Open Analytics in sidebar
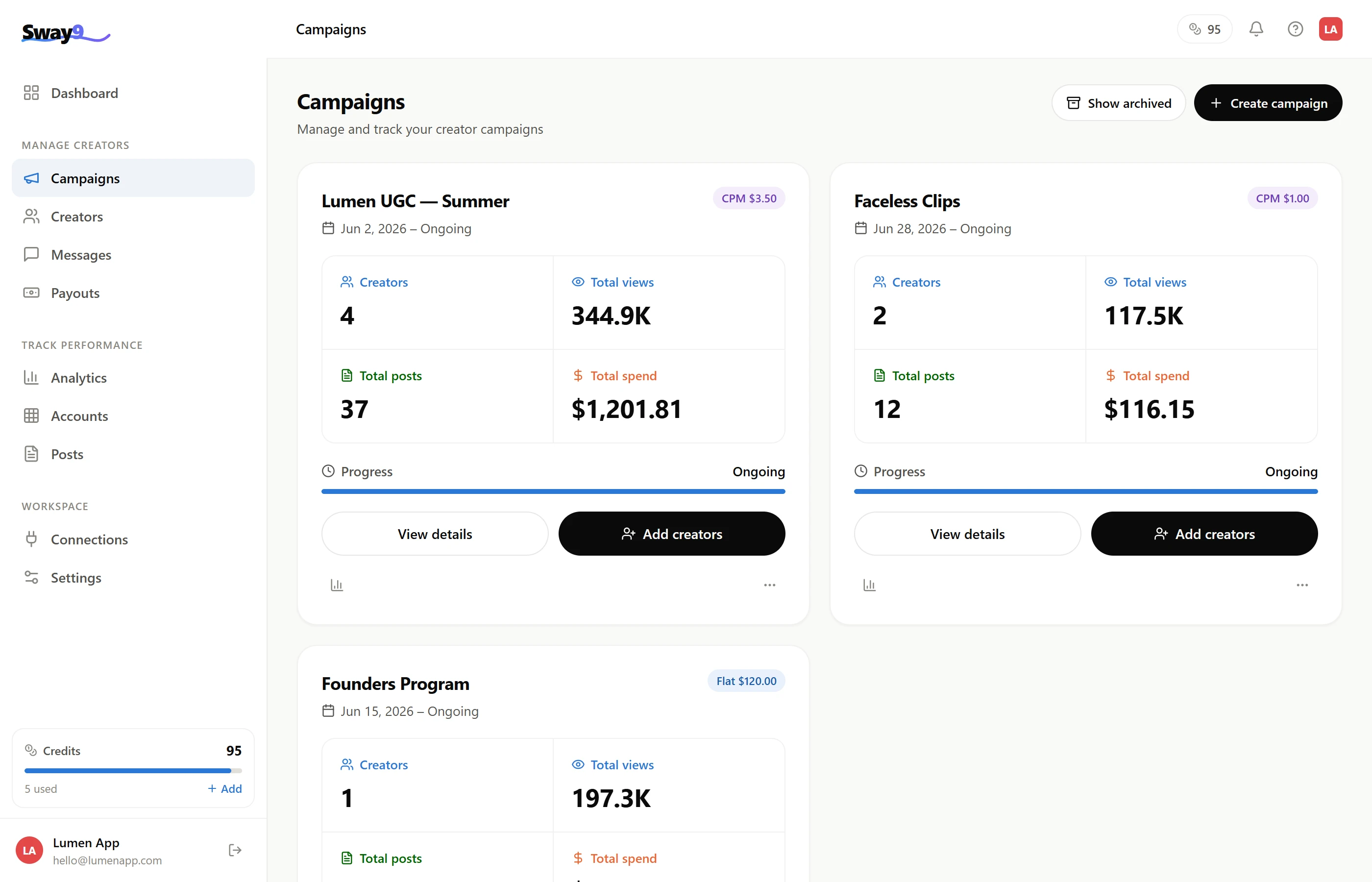This screenshot has height=882, width=1372. (133, 378)
